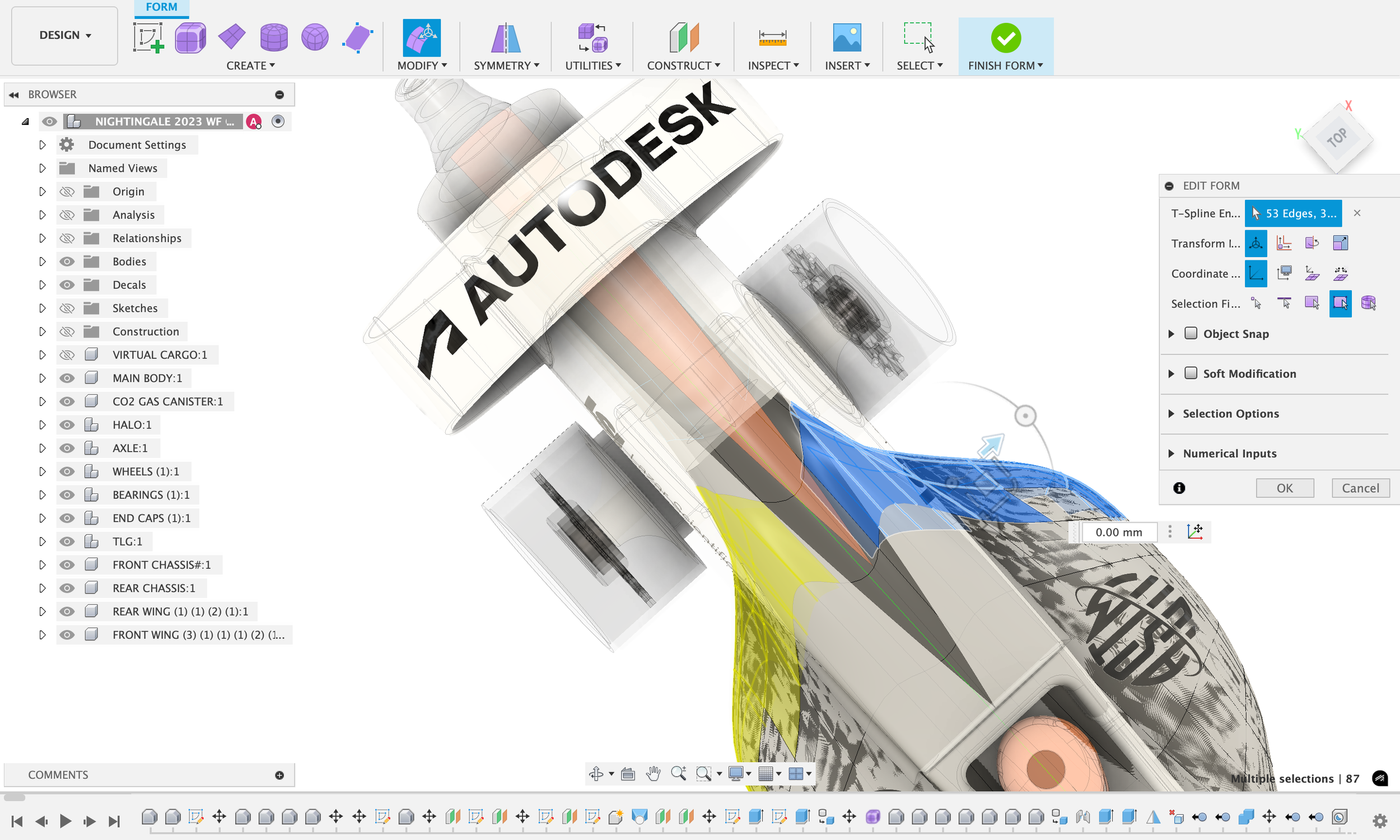Click the Create Sketch icon
This screenshot has width=1400, height=840.
pyautogui.click(x=148, y=38)
